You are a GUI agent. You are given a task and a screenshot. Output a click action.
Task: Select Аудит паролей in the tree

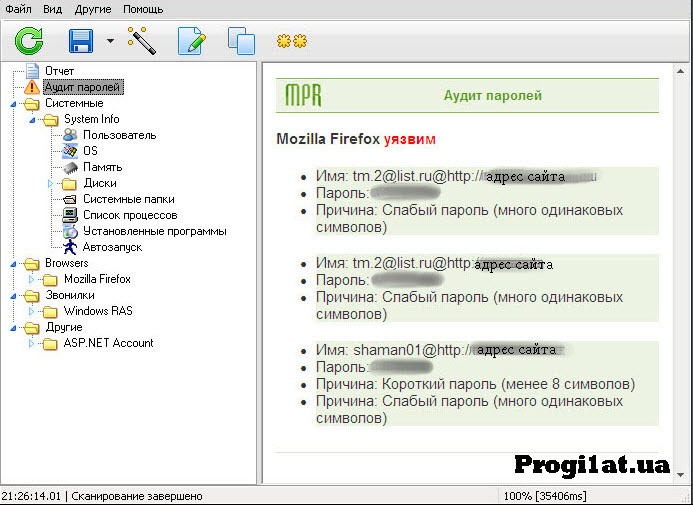[83, 87]
